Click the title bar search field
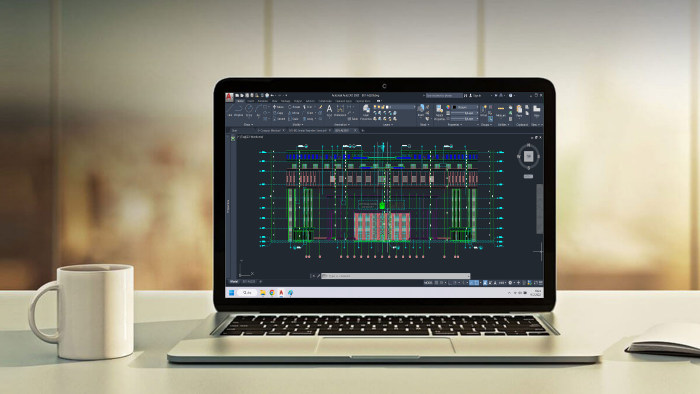This screenshot has width=700, height=394. [443, 95]
